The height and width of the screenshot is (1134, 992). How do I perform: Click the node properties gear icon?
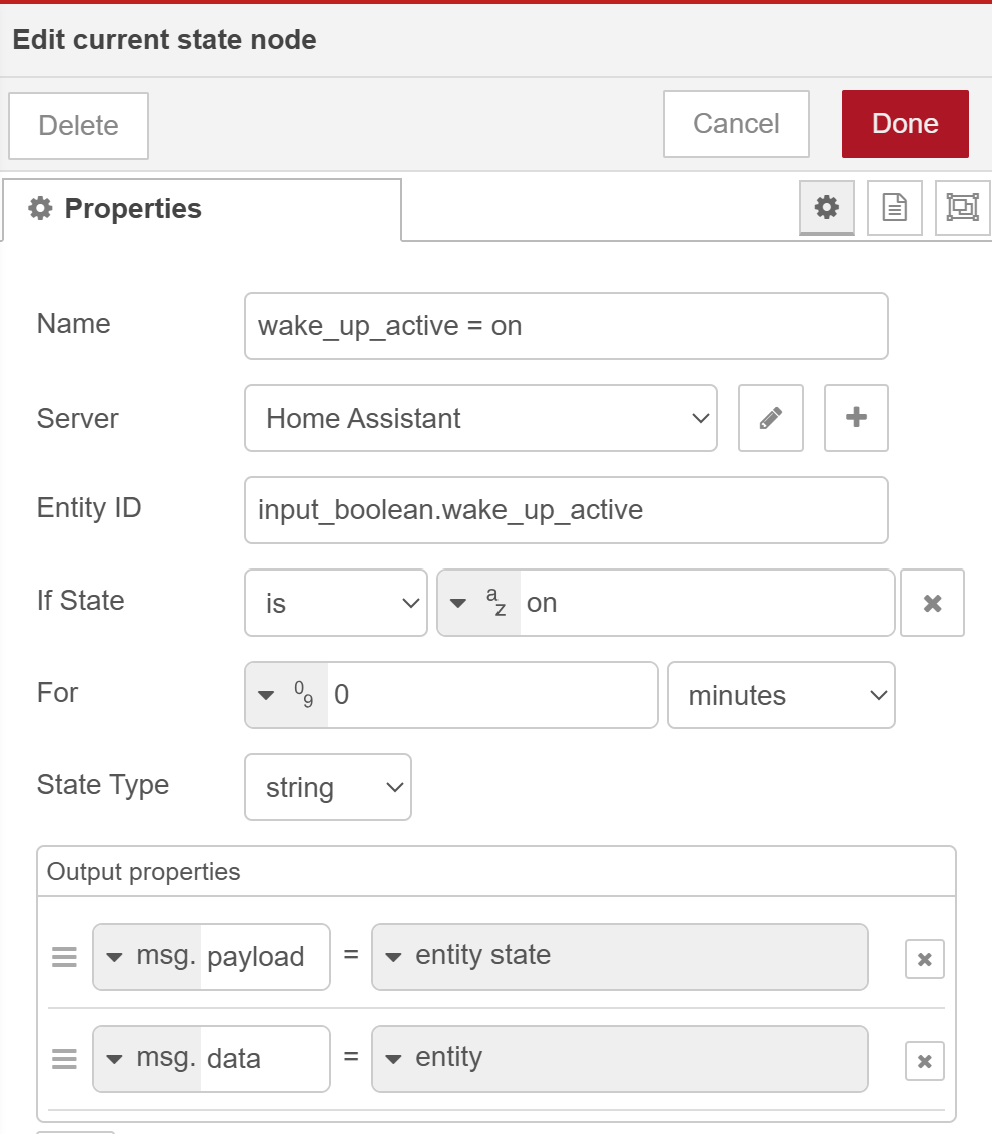826,208
